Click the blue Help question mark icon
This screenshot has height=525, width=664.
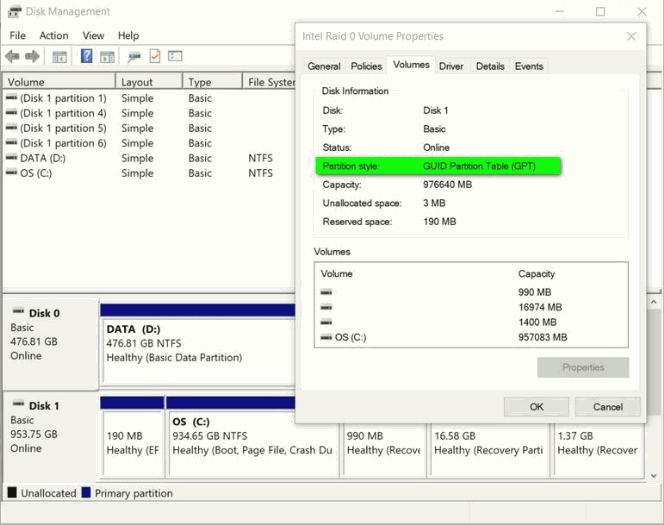[87, 57]
